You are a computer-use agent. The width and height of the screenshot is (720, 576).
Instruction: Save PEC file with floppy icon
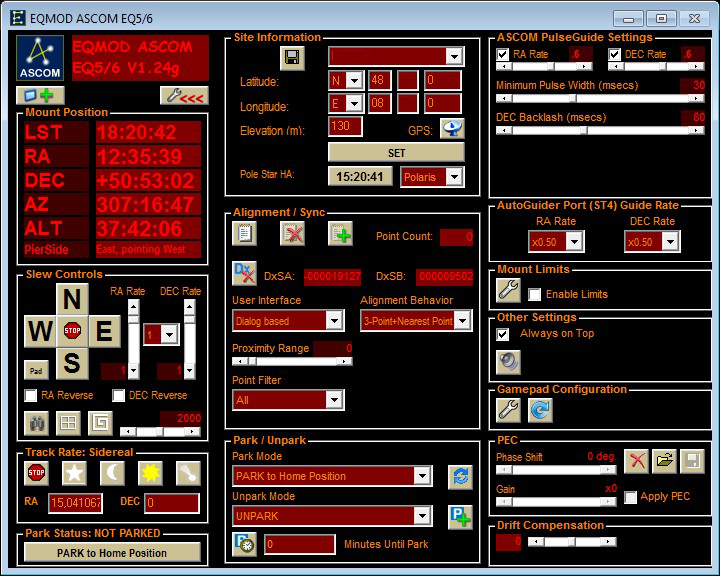(x=692, y=461)
